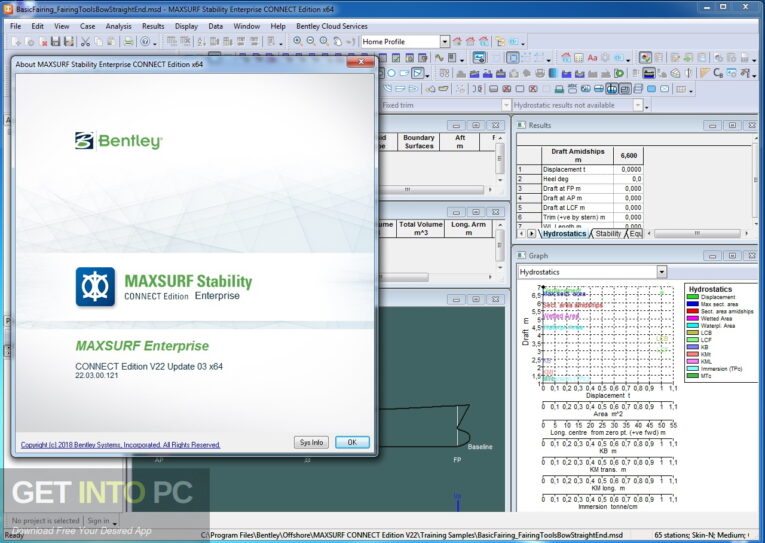Click the Copy icon in the toolbar
The image size is (765, 543).
98,42
